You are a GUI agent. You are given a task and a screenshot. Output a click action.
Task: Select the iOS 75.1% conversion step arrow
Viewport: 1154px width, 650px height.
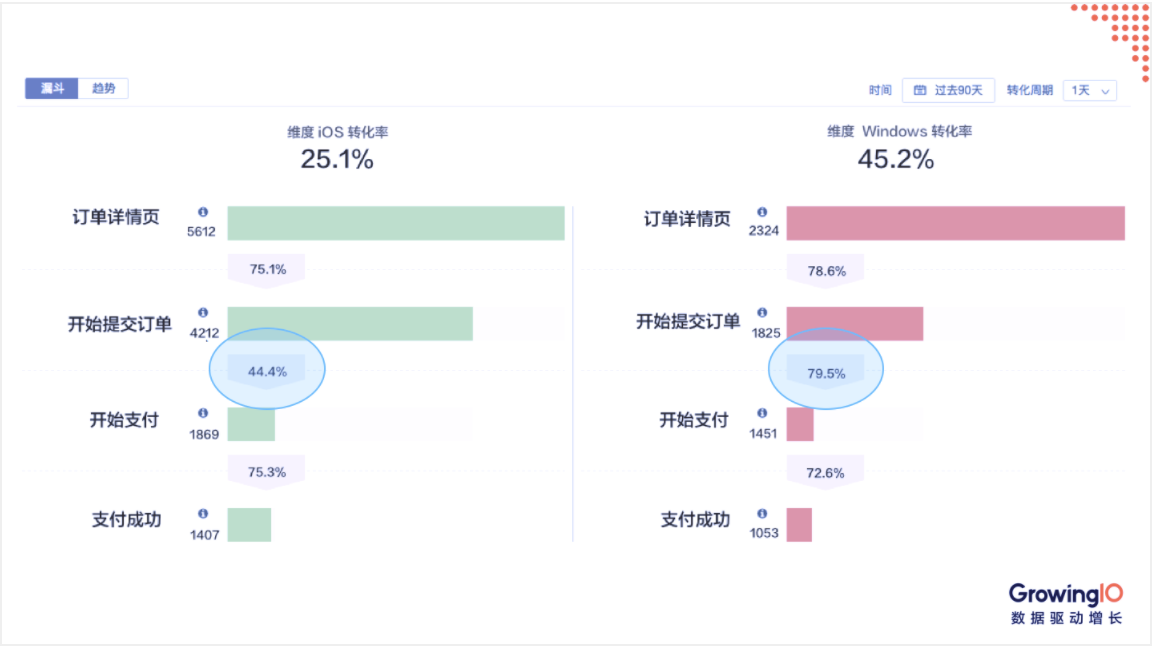267,270
